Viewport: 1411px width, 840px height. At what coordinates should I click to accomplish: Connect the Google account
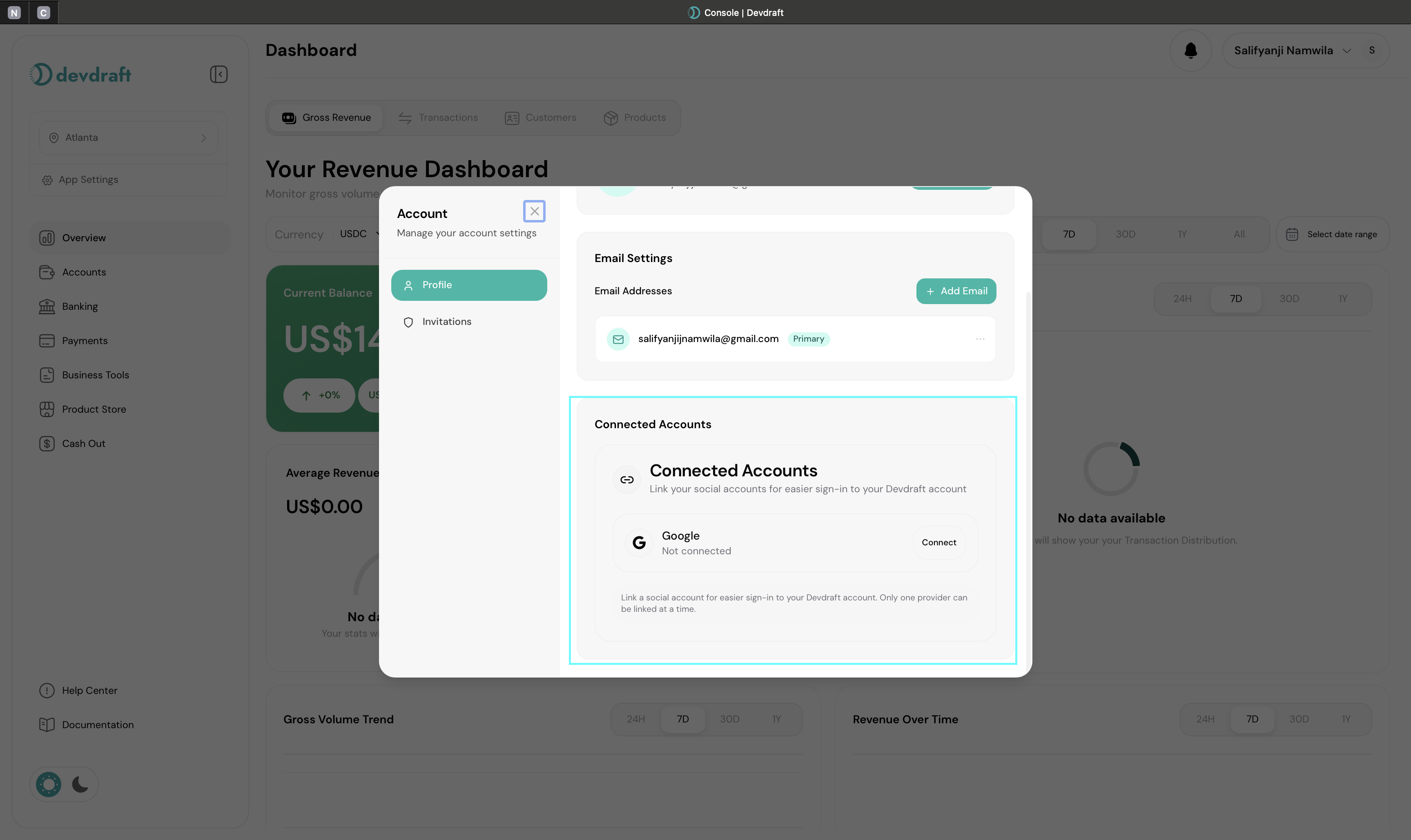[x=938, y=542]
